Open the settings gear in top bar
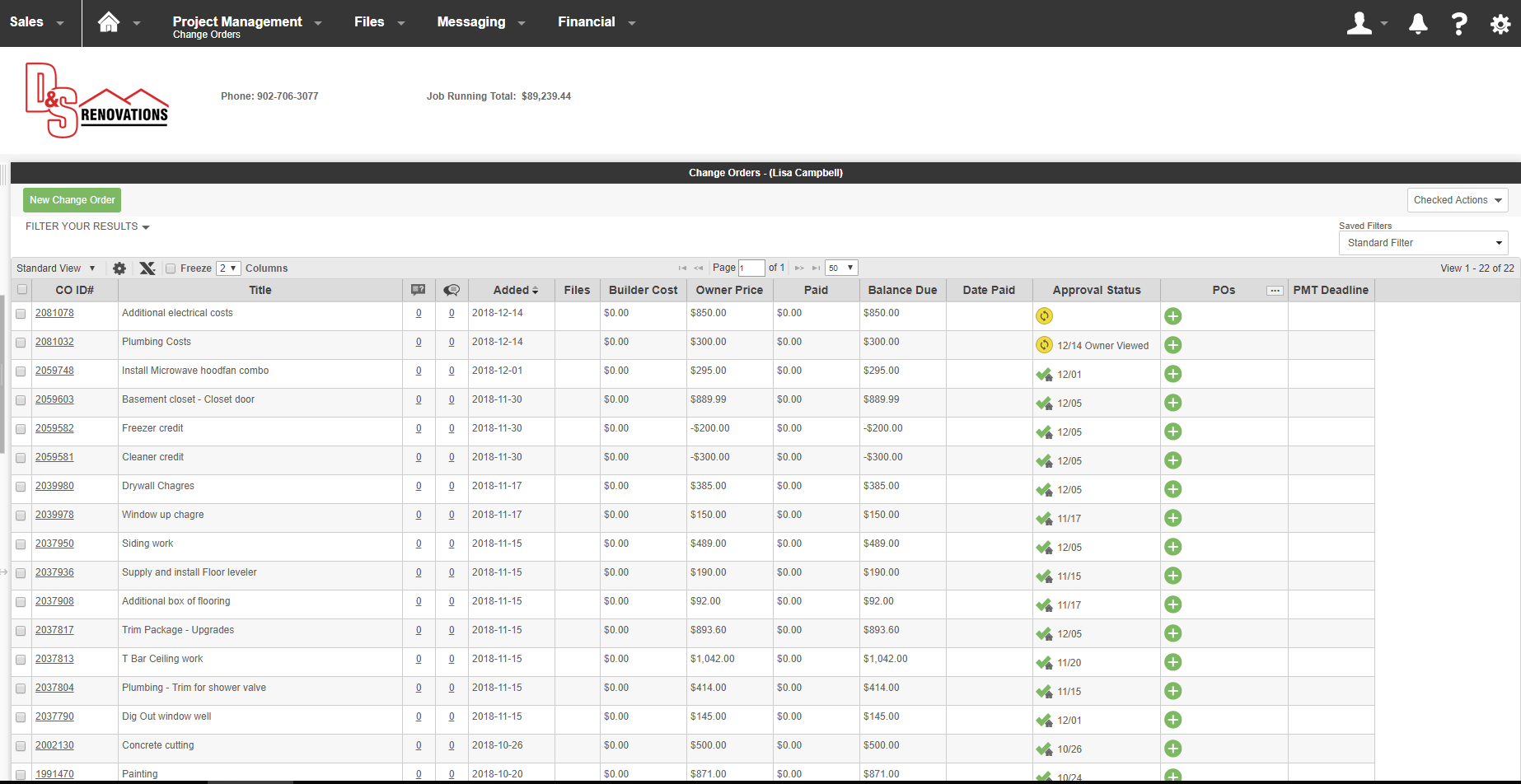This screenshot has width=1521, height=784. (1500, 24)
